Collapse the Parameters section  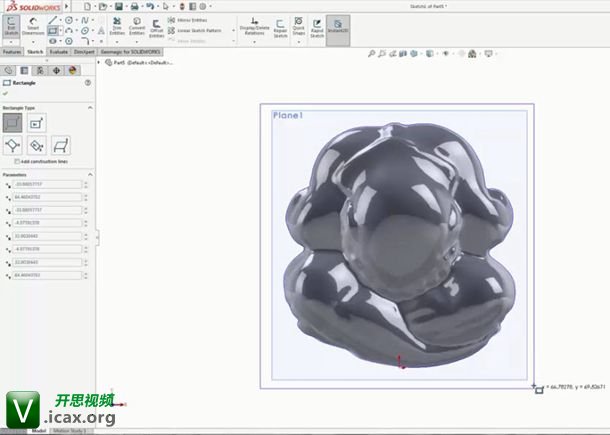tap(91, 174)
